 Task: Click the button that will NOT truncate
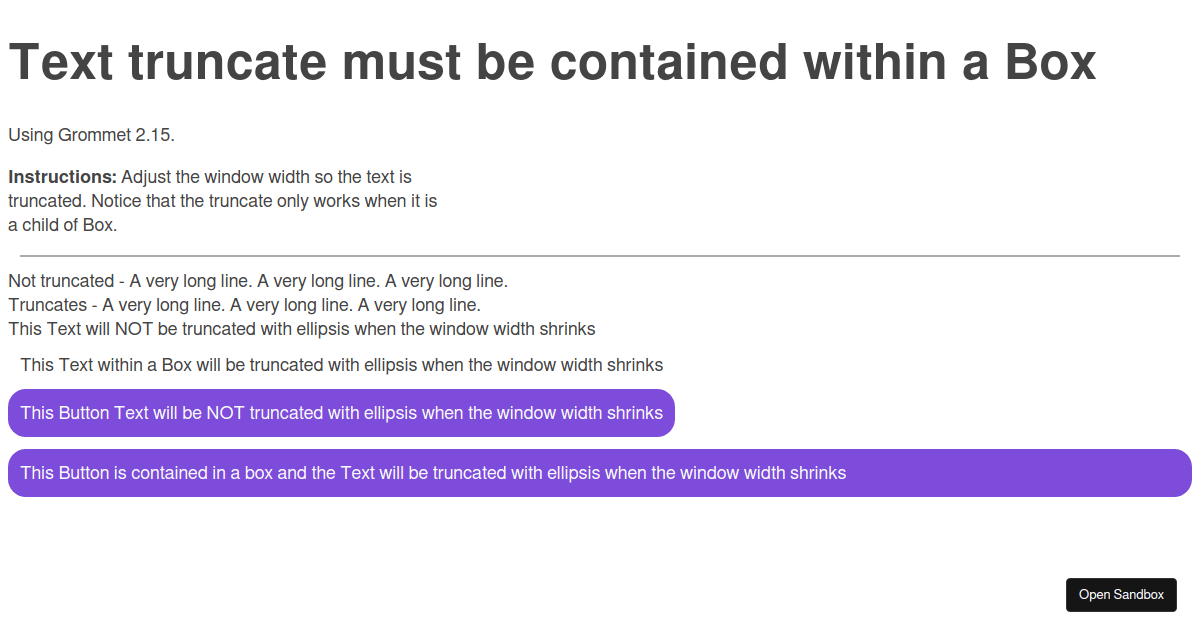341,412
